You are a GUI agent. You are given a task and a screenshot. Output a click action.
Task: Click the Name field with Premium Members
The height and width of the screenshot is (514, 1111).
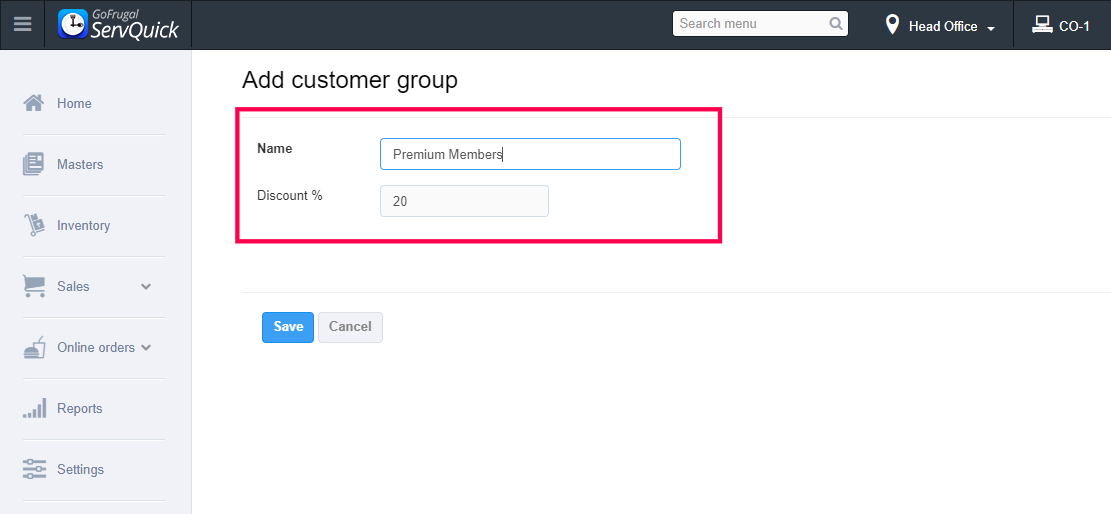[530, 154]
